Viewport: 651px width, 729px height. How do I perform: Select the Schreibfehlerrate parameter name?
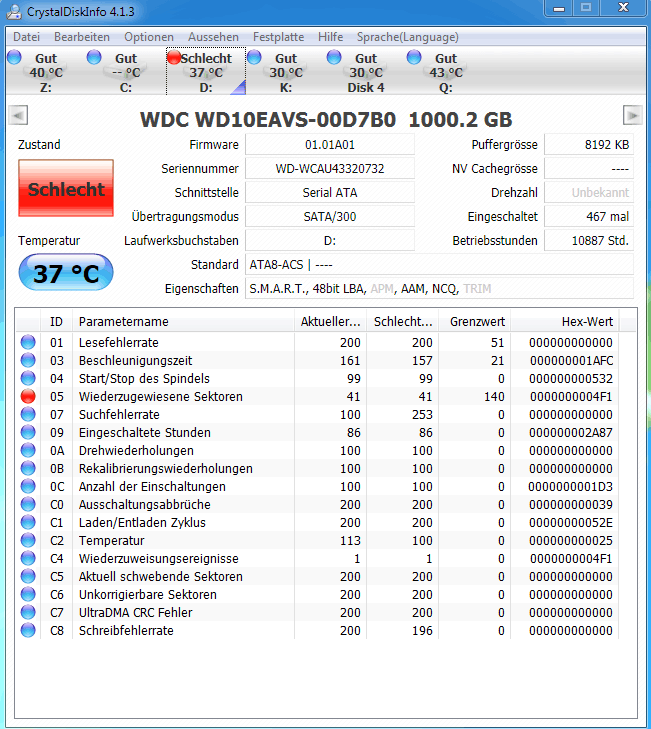coord(126,631)
